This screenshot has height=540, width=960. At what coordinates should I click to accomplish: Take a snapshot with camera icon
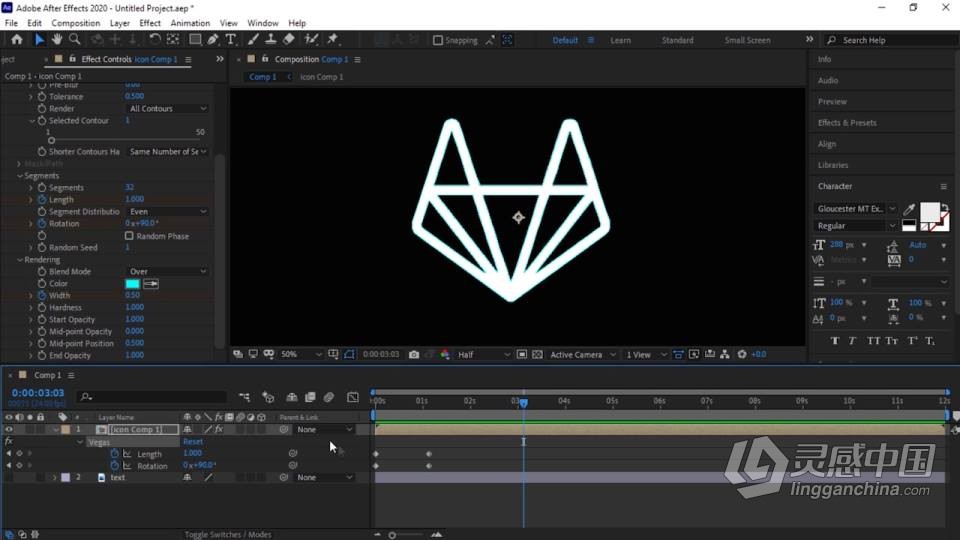pos(414,354)
